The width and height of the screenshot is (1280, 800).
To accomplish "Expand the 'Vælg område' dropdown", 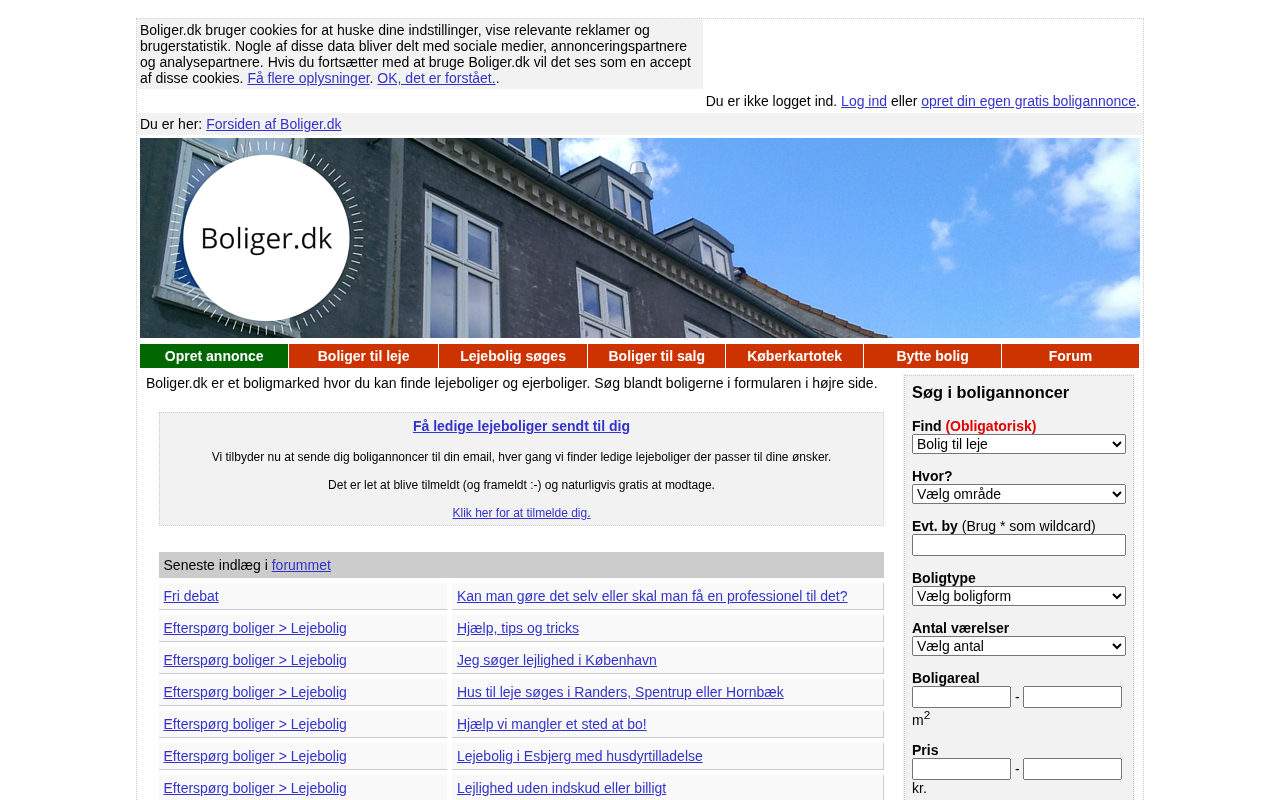I will coord(1019,494).
